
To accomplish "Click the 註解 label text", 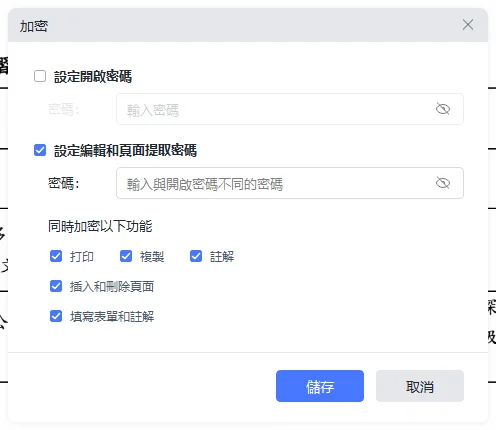I will click(x=222, y=257).
